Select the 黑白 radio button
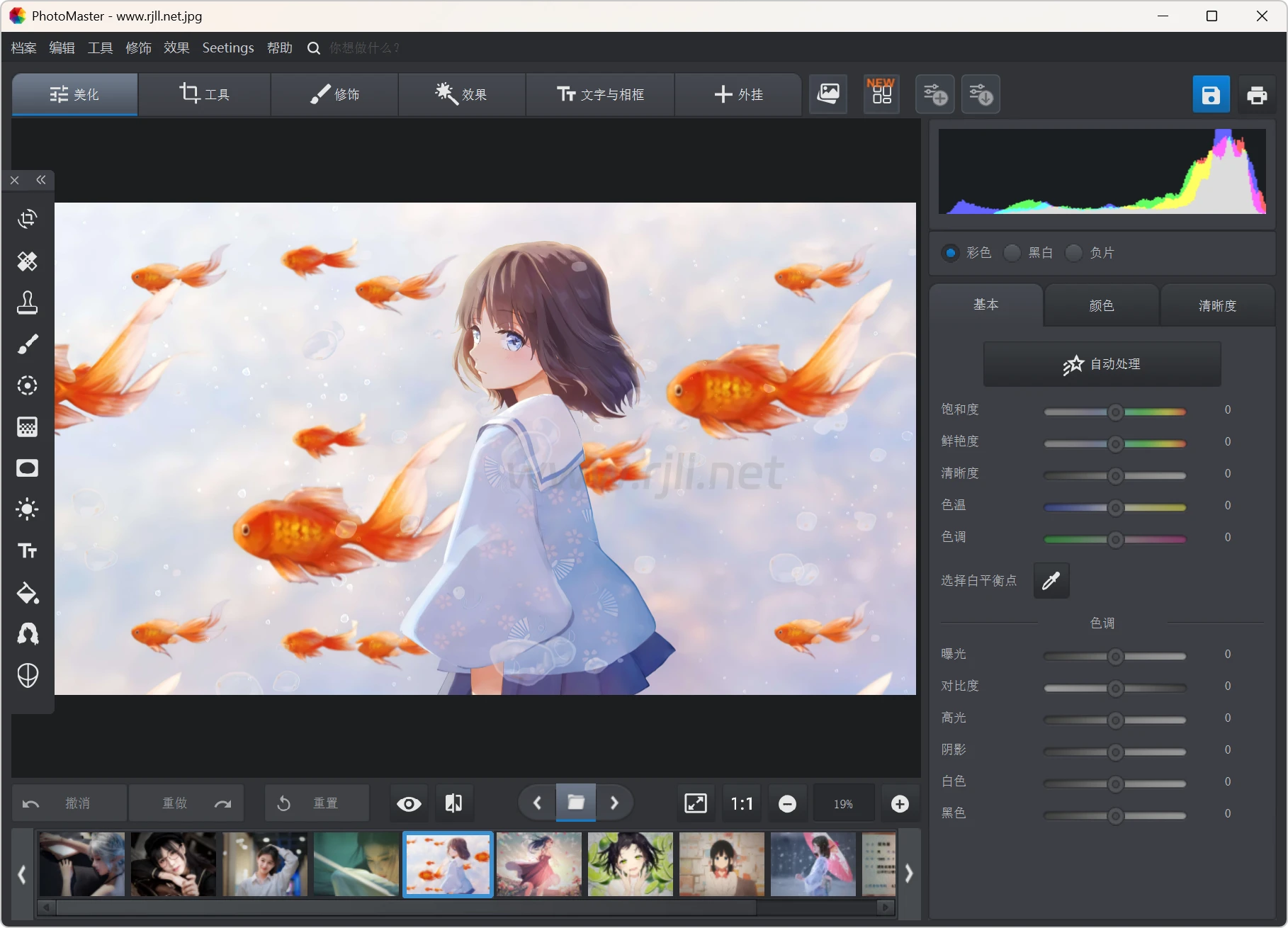The image size is (1288, 928). pos(1012,253)
